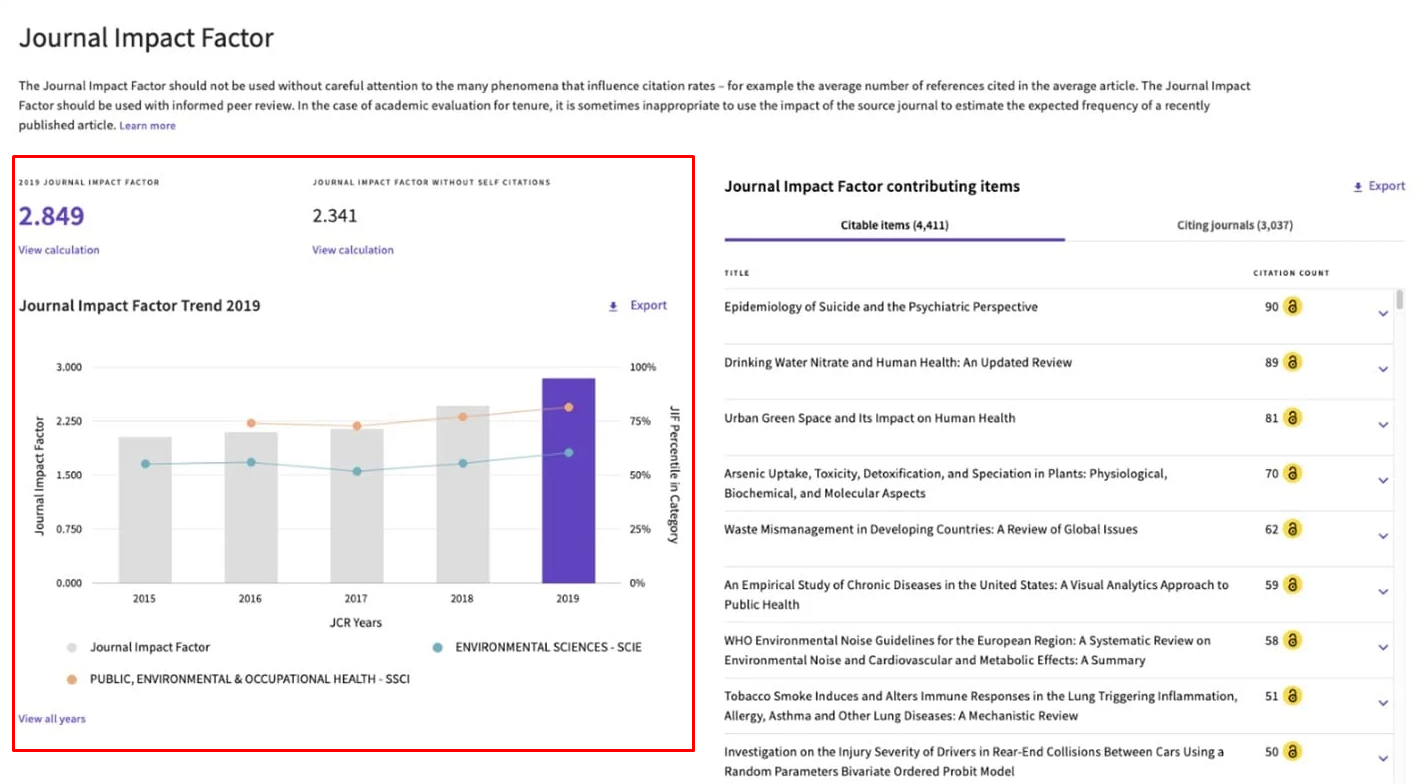Click the Export icon above the trend chart
The image size is (1417, 784).
613,306
